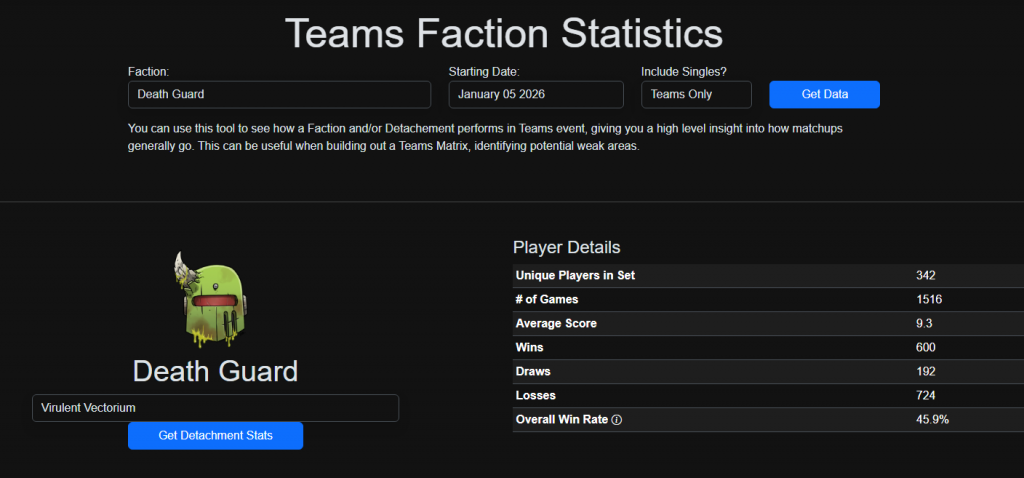1024x478 pixels.
Task: Click the large Death Guard name under the logo
Action: pyautogui.click(x=215, y=371)
